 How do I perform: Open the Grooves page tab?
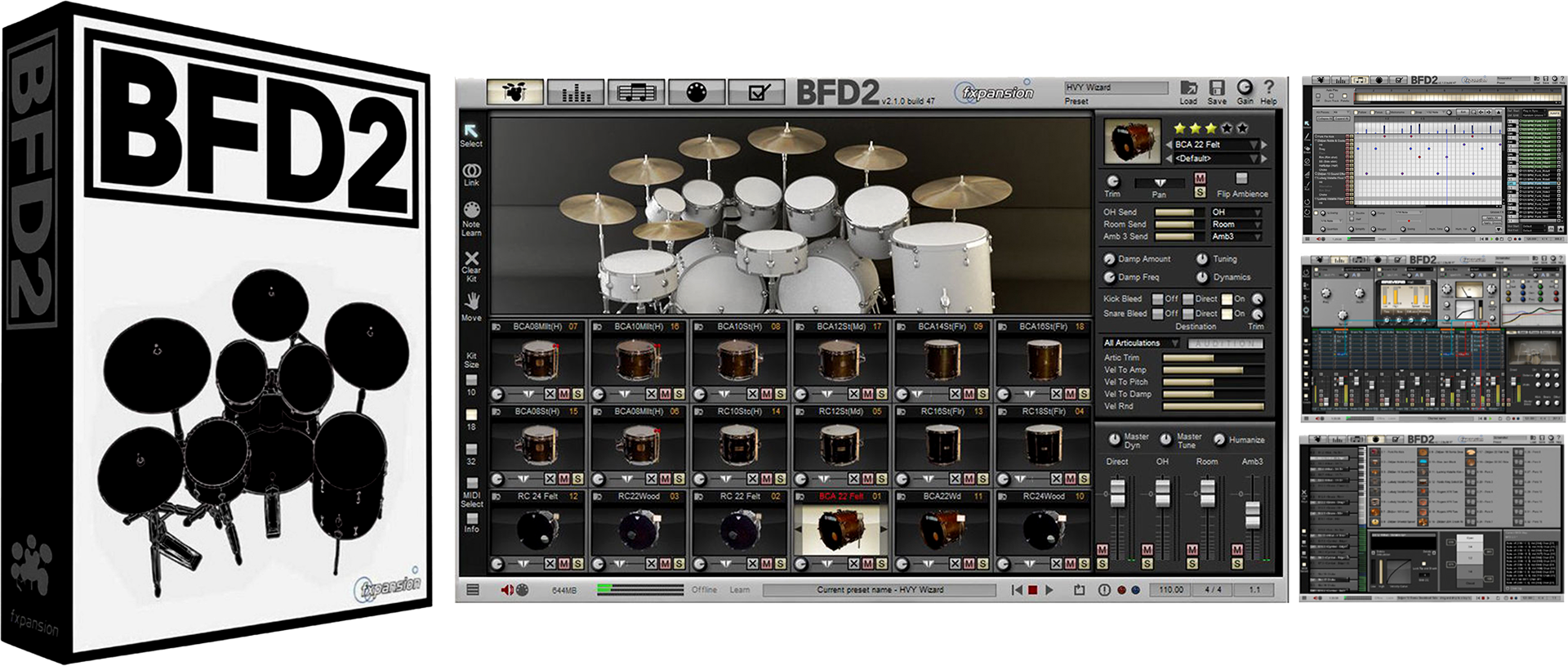click(636, 93)
